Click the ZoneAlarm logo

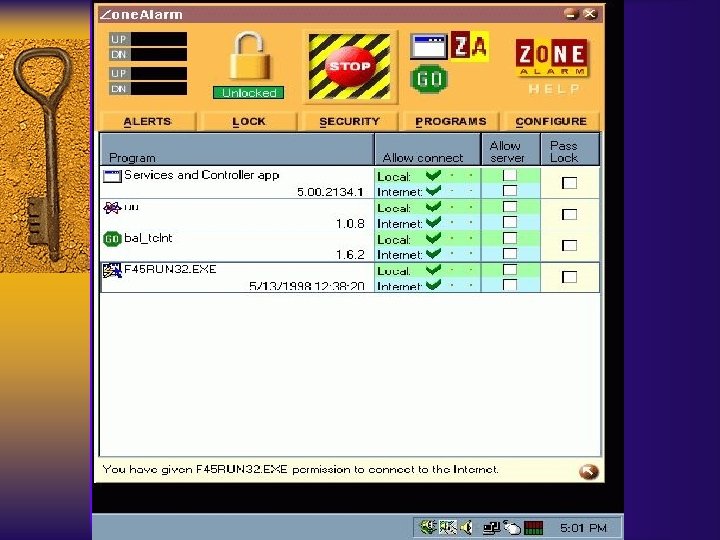(552, 56)
